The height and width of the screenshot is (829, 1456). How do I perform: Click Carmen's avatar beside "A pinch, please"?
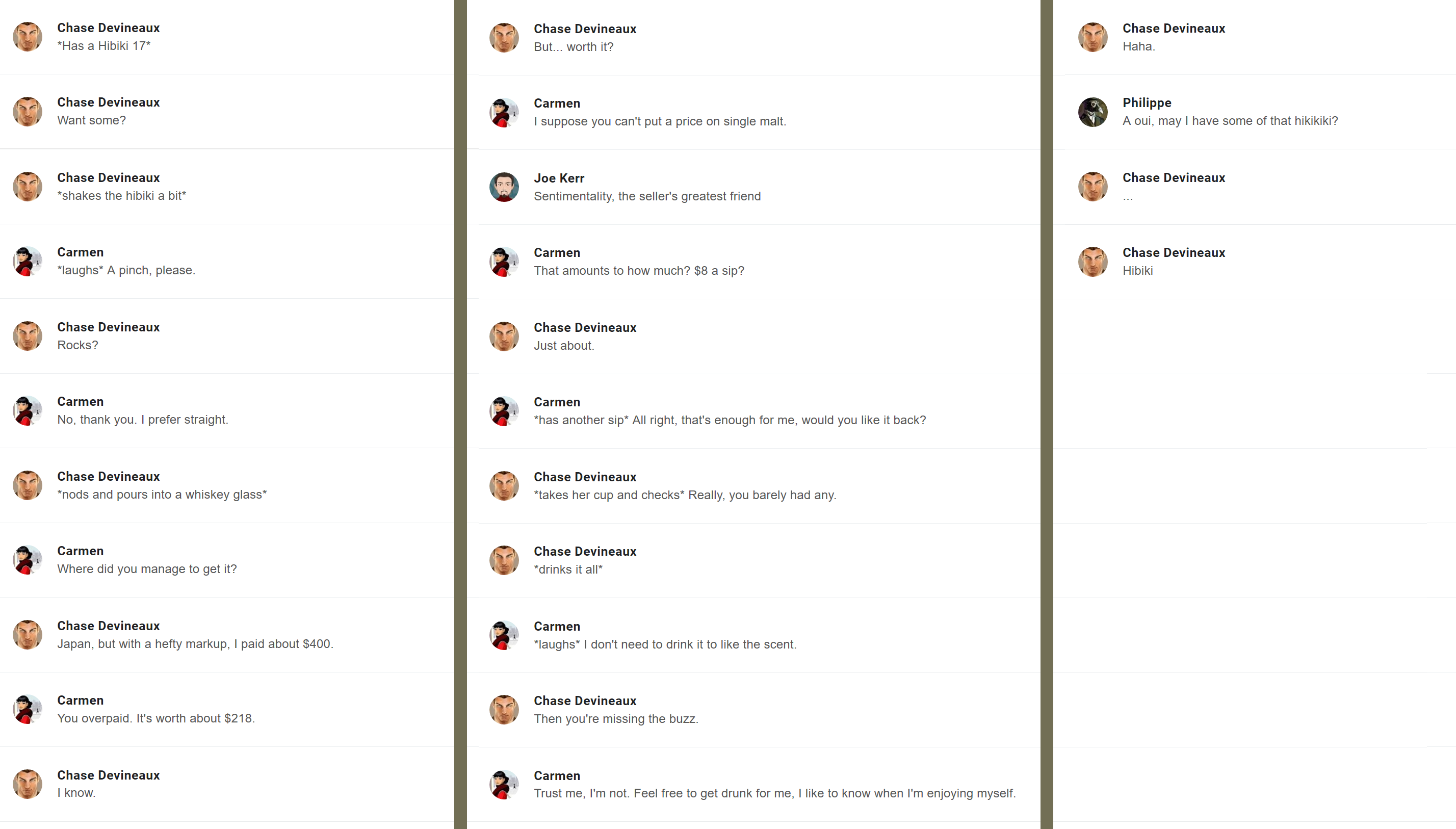pos(28,262)
